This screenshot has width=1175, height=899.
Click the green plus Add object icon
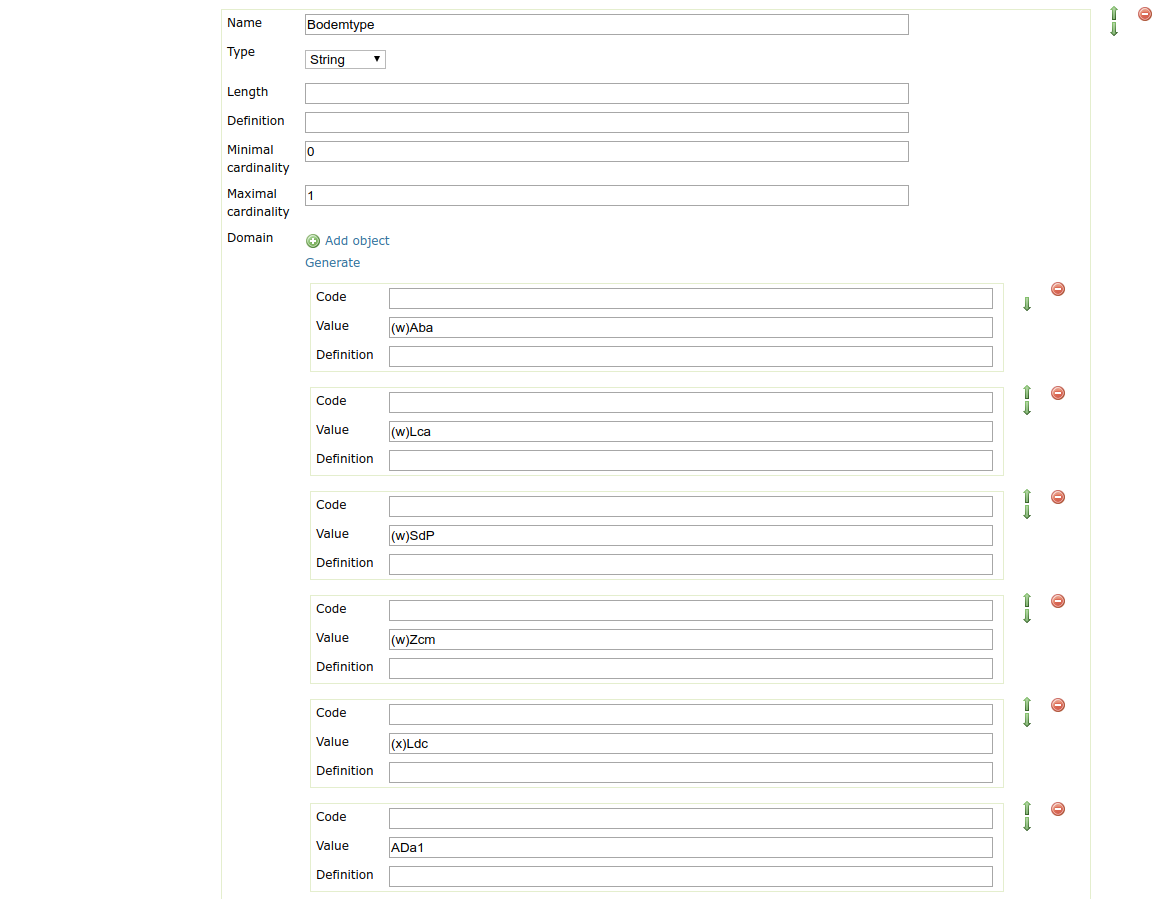[313, 241]
